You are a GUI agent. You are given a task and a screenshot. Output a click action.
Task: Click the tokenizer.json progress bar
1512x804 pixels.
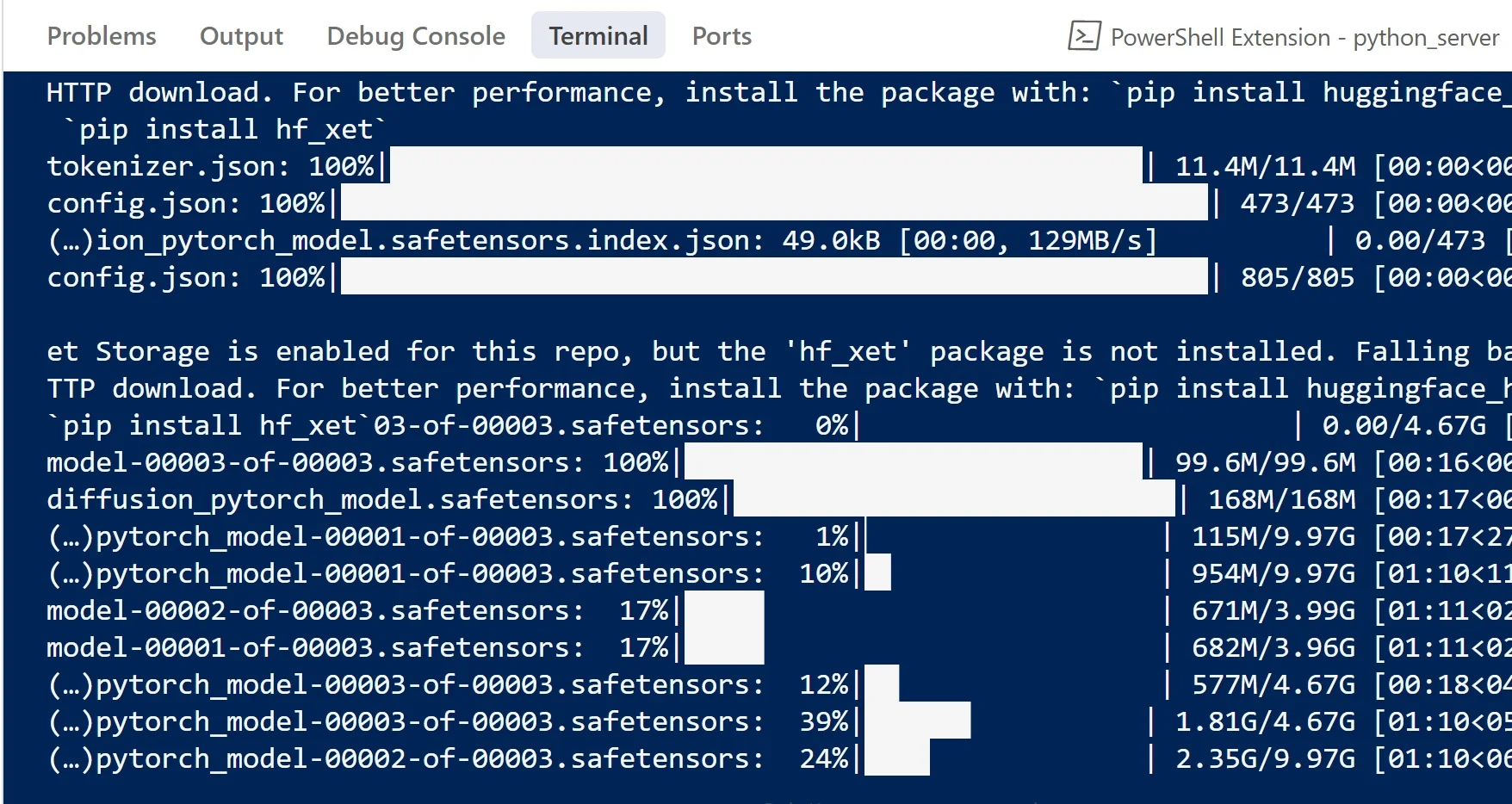[766, 165]
